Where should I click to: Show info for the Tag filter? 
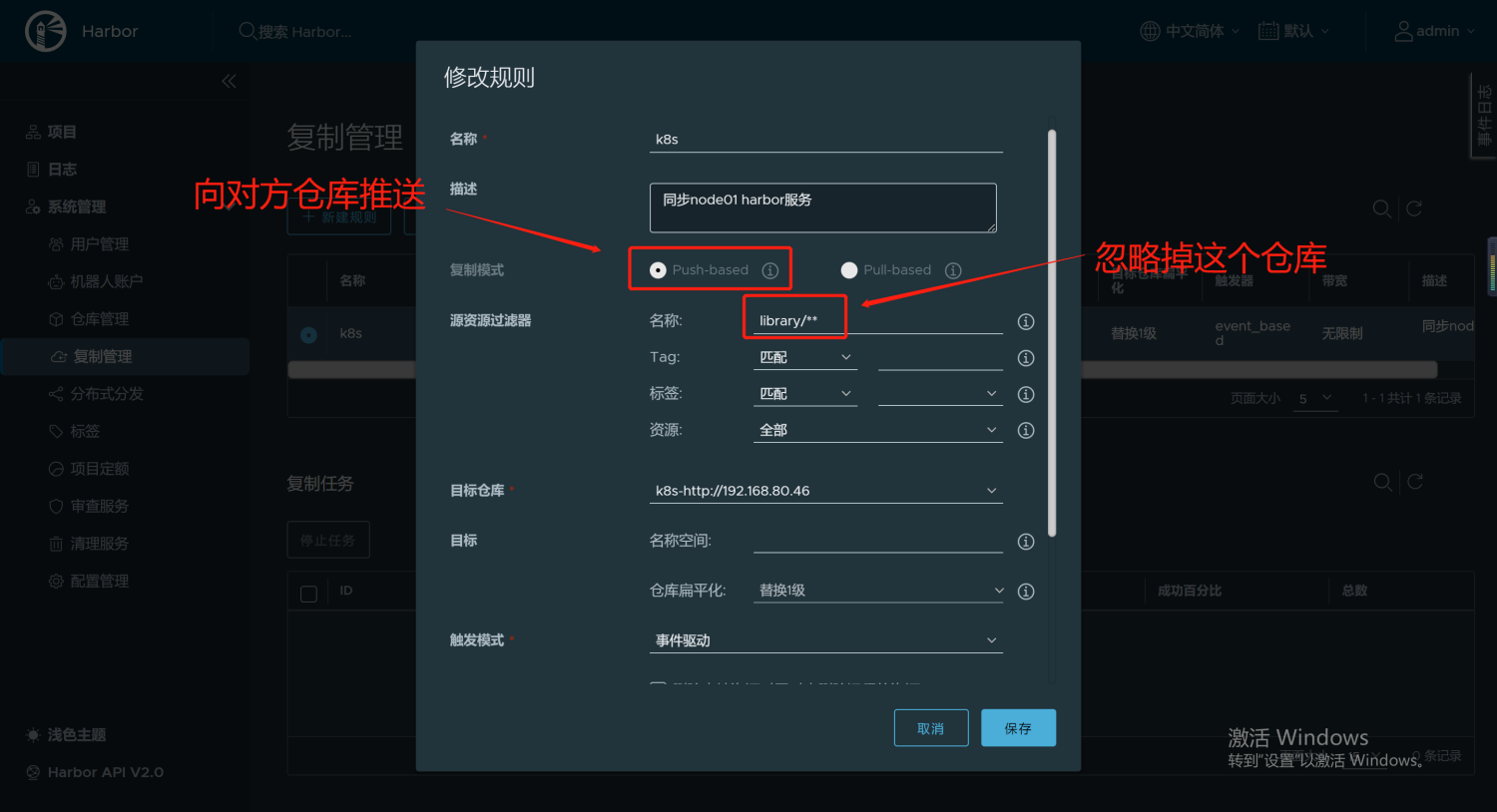(x=1025, y=358)
